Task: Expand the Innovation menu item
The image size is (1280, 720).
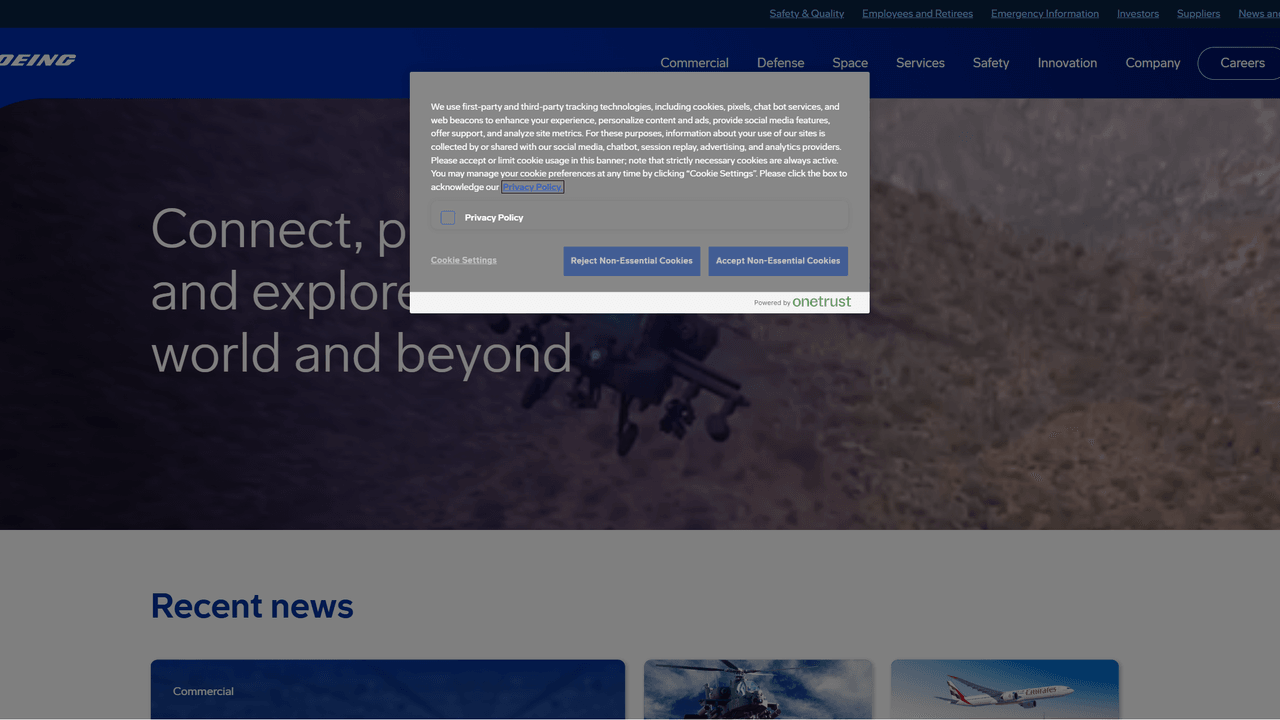Action: pyautogui.click(x=1067, y=63)
